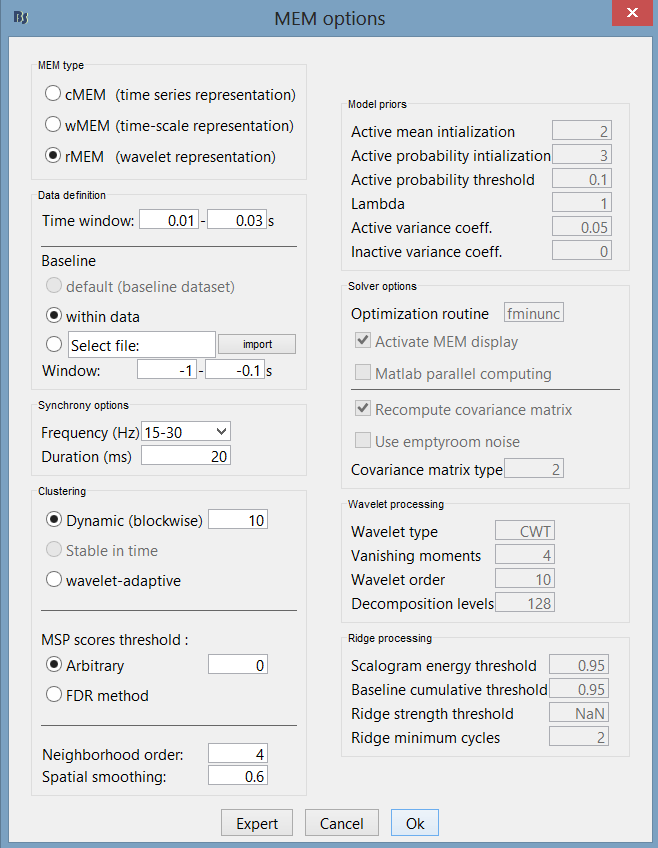Select wMEM time-scale representation
Image resolution: width=658 pixels, height=848 pixels.
pyautogui.click(x=53, y=126)
